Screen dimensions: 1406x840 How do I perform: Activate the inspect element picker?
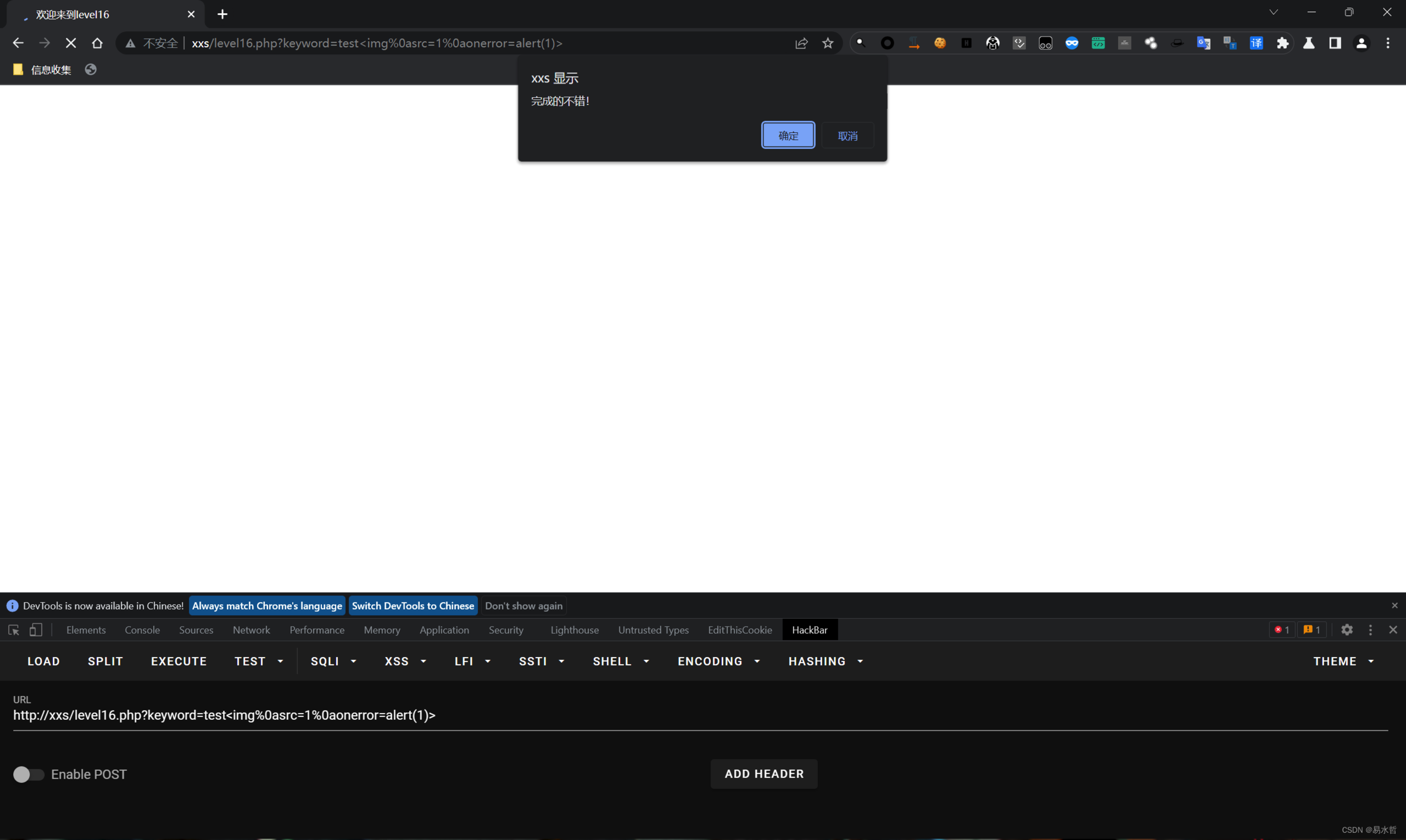(x=14, y=629)
